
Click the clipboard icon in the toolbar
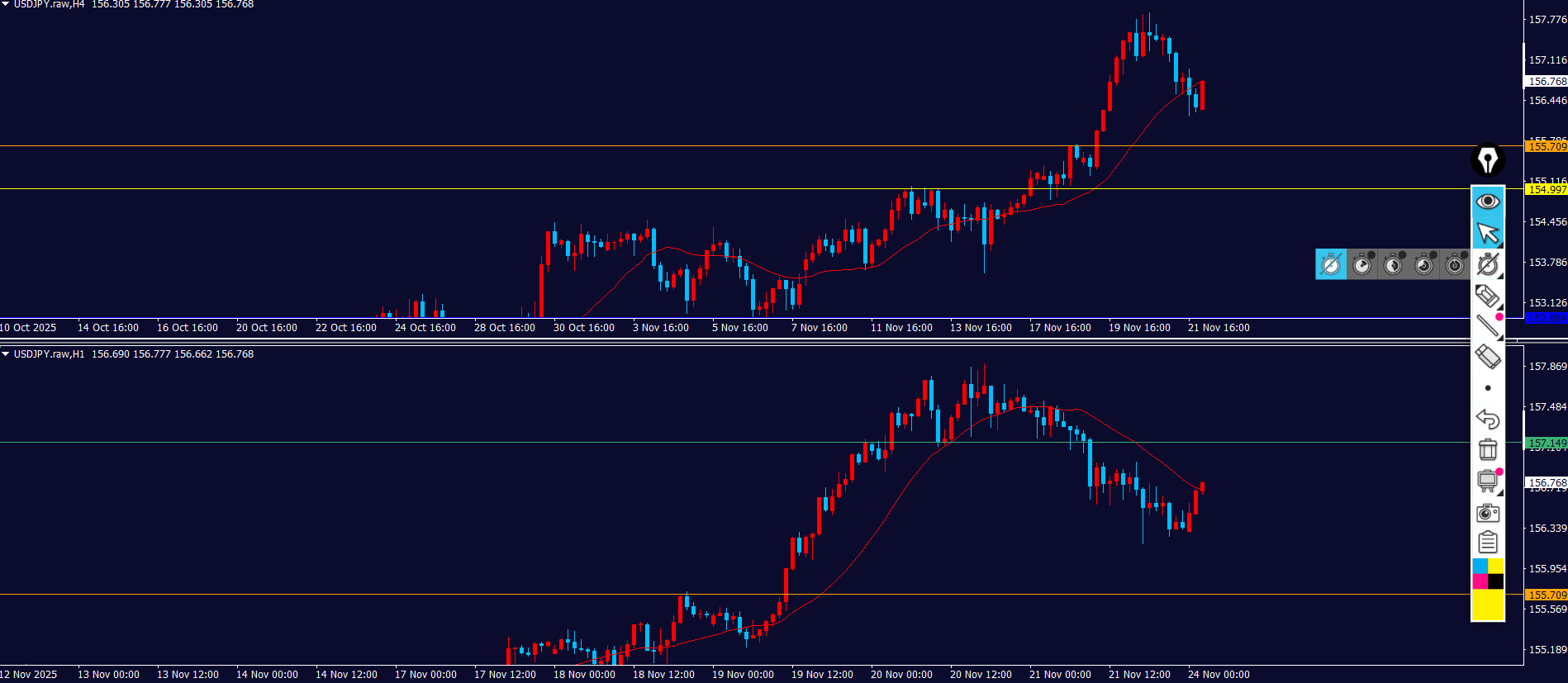[x=1487, y=543]
